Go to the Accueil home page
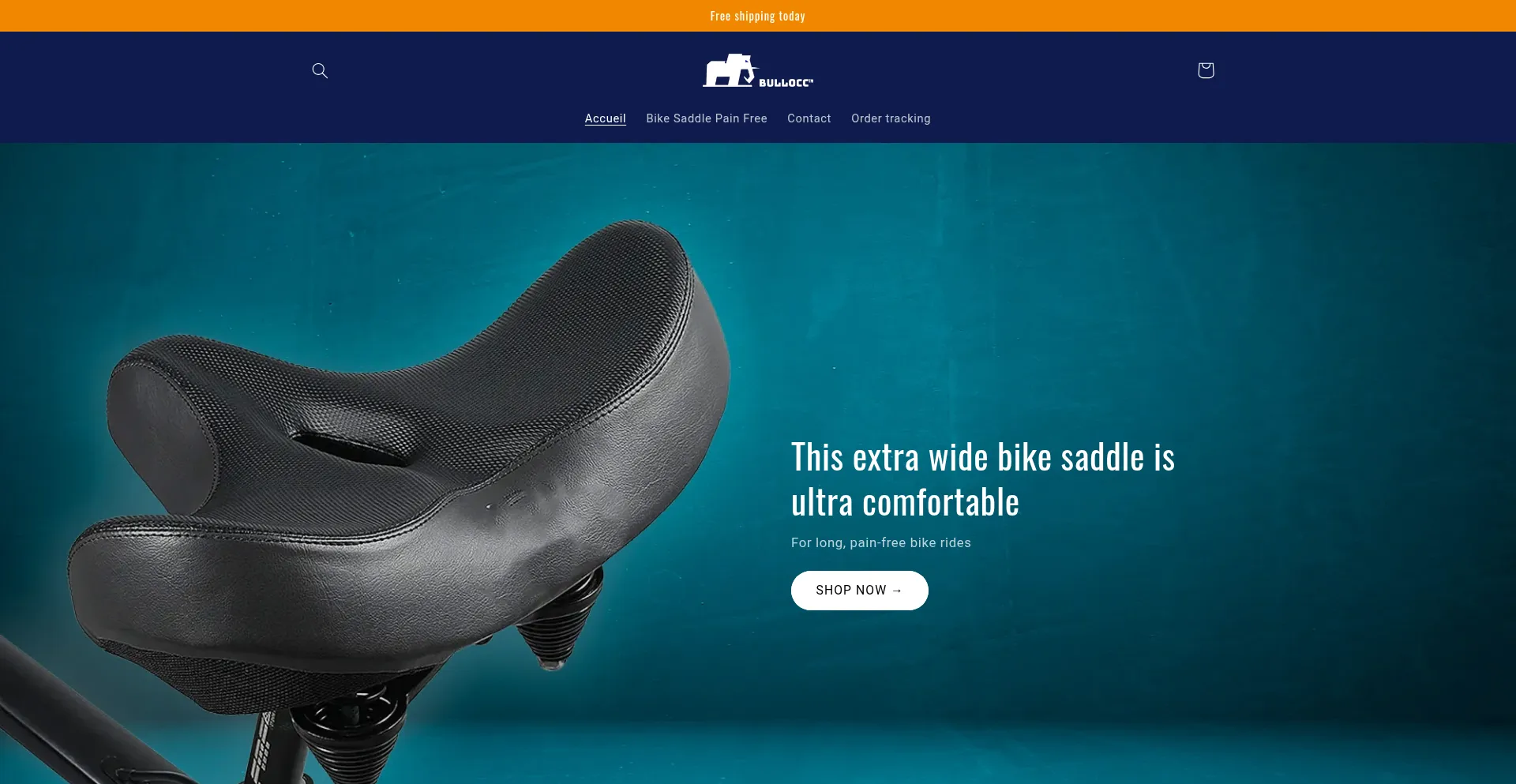This screenshot has height=784, width=1516. click(x=605, y=118)
